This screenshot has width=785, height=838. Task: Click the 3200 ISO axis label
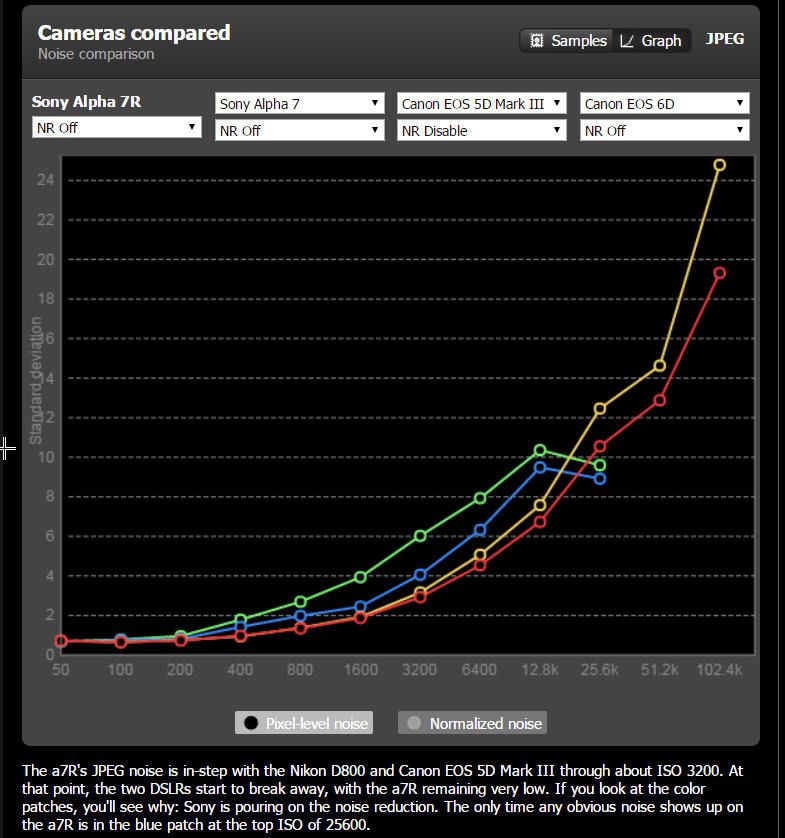[x=420, y=670]
